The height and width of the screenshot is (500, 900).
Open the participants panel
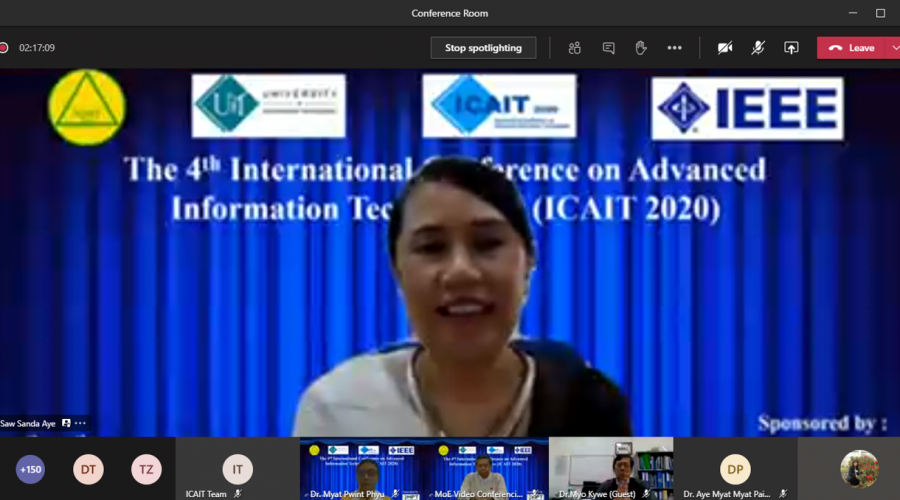[575, 48]
